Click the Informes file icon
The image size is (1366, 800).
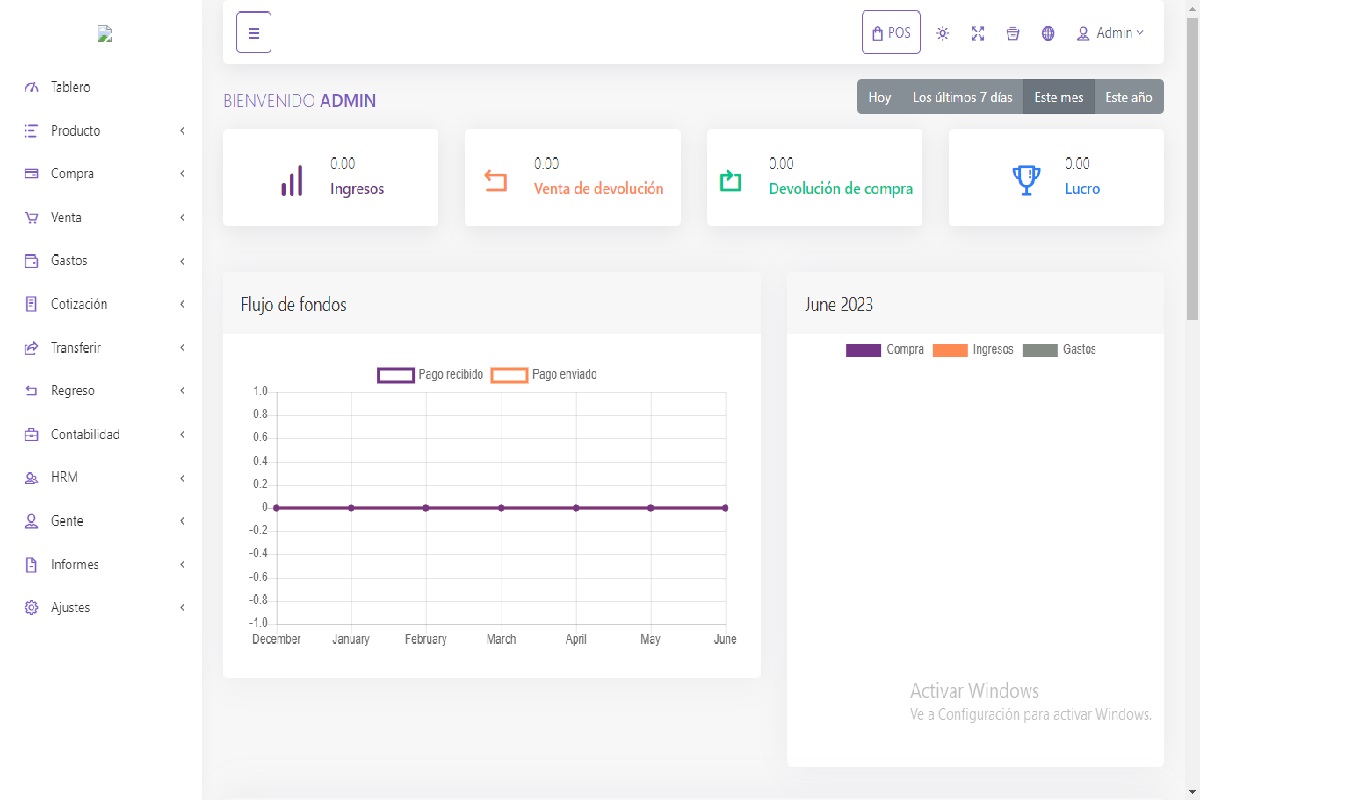pyautogui.click(x=31, y=565)
